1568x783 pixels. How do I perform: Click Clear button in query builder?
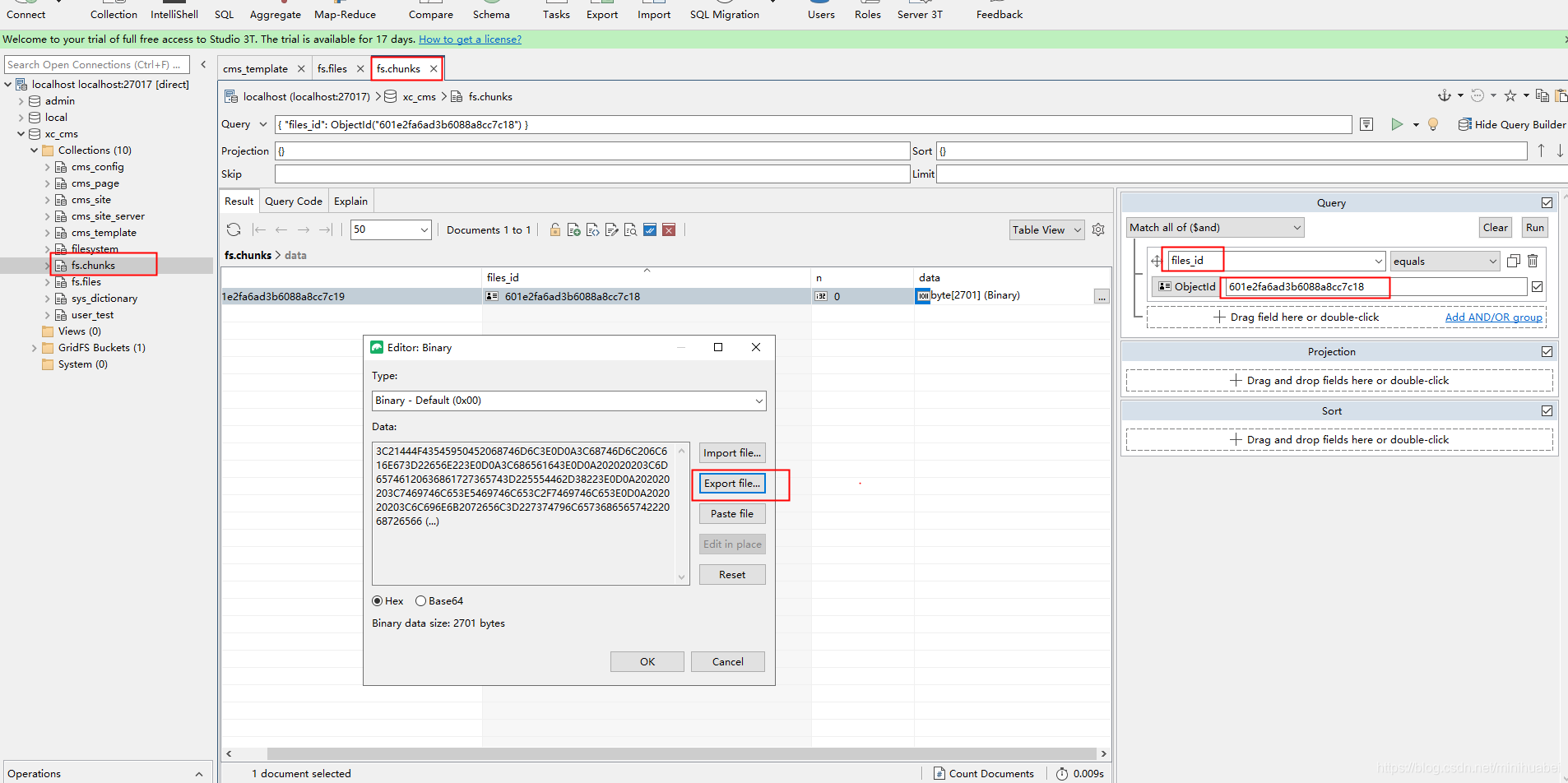point(1496,227)
